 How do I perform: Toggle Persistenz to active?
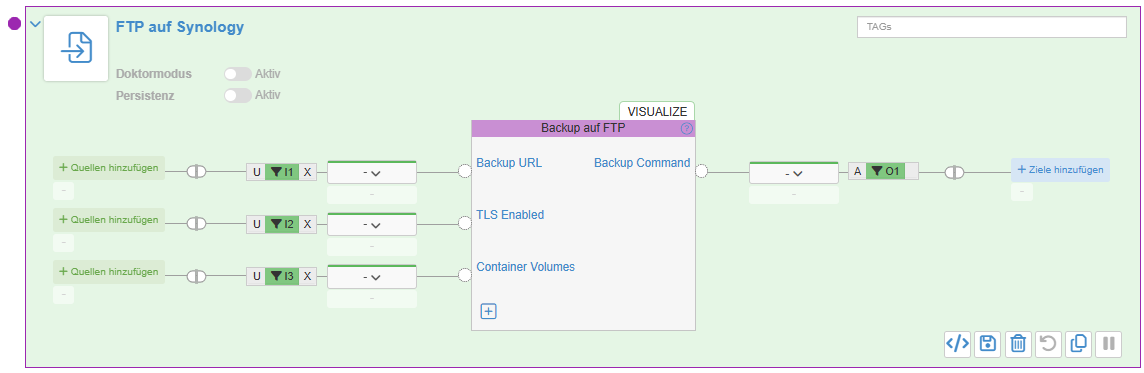(x=238, y=95)
